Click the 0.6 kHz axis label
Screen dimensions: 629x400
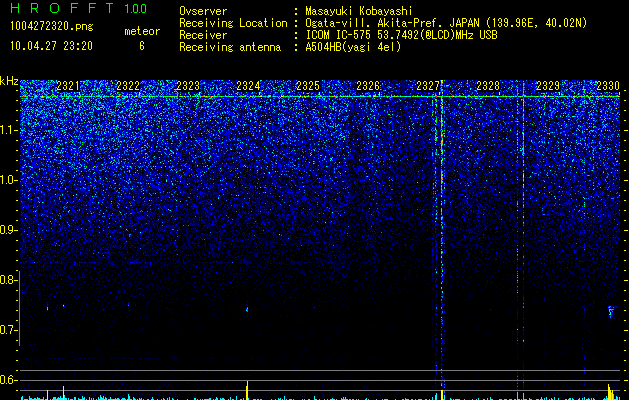coord(7,380)
